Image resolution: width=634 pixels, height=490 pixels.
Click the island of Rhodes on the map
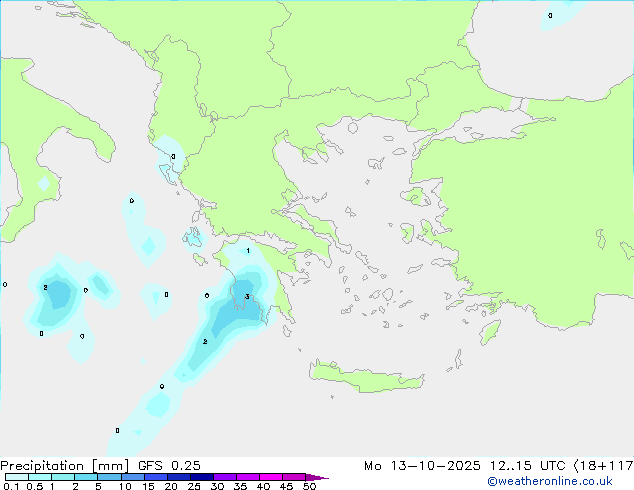click(x=490, y=332)
